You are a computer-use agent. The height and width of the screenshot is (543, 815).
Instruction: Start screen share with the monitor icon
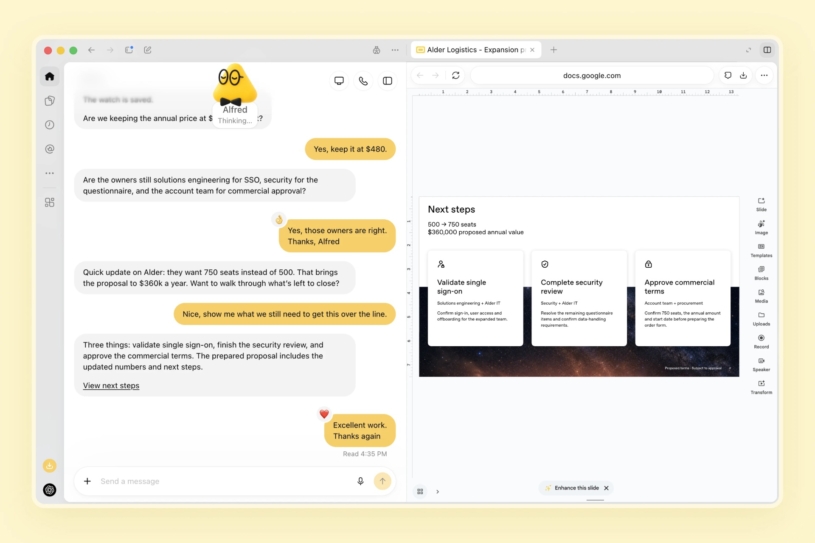click(339, 81)
